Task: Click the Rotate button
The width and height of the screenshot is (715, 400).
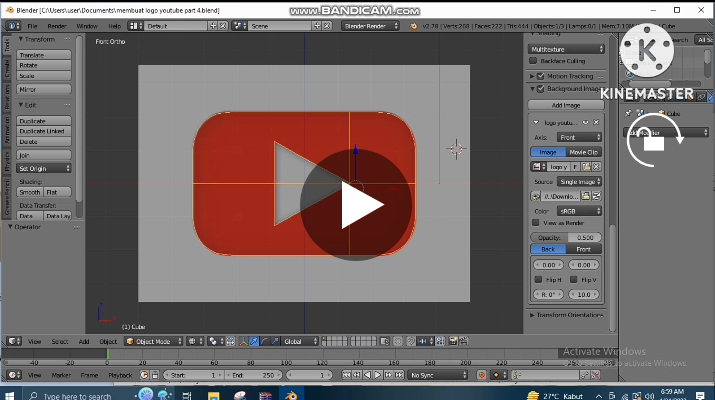Action: pos(44,65)
